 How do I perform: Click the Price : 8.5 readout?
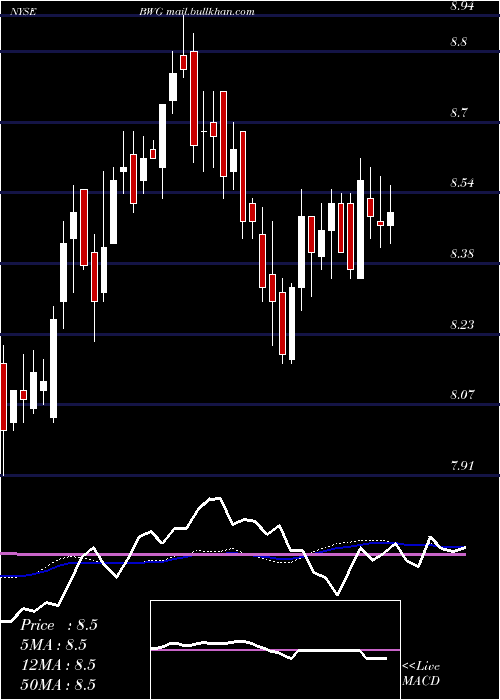[x=58, y=625]
